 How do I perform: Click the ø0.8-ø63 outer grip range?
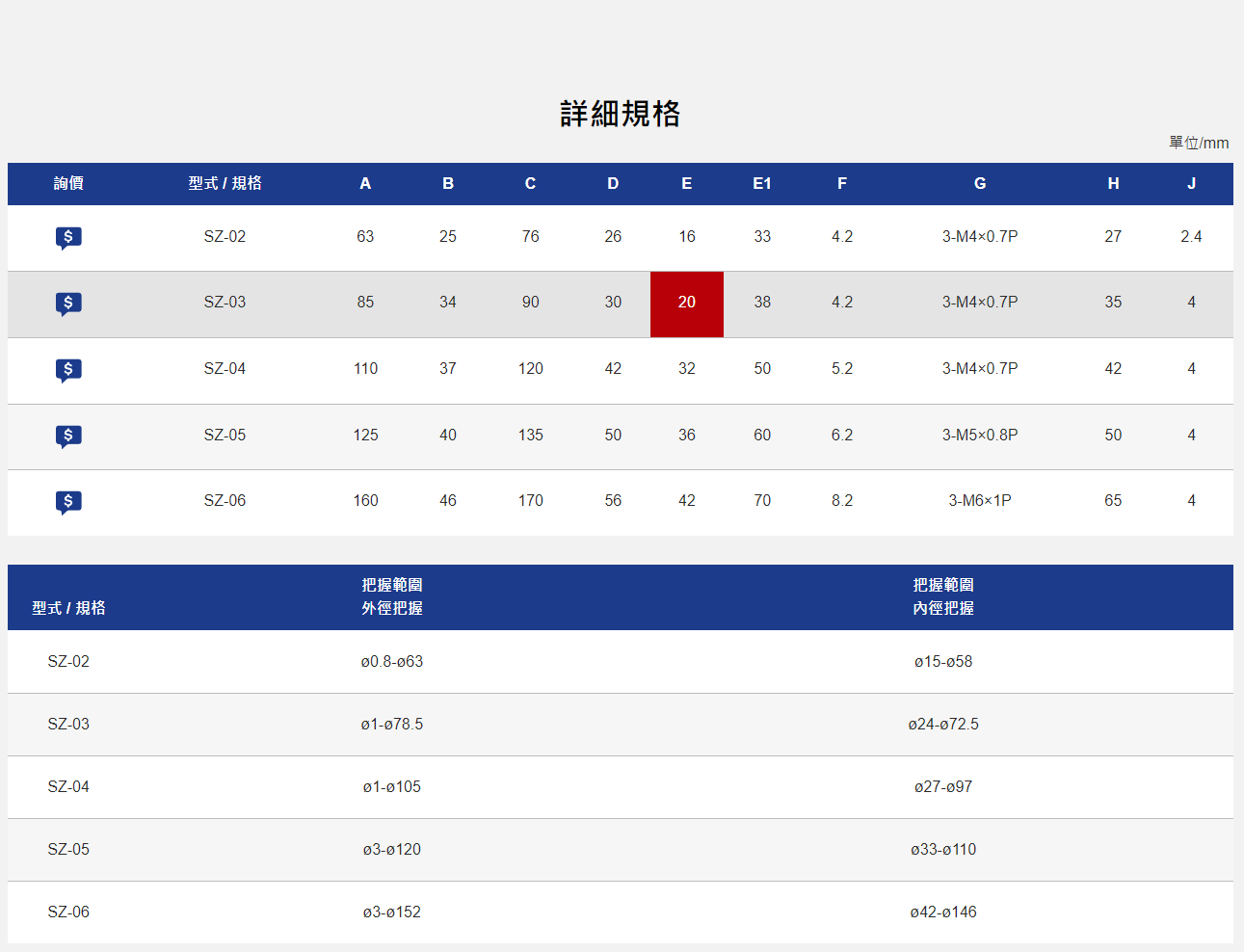tap(392, 662)
